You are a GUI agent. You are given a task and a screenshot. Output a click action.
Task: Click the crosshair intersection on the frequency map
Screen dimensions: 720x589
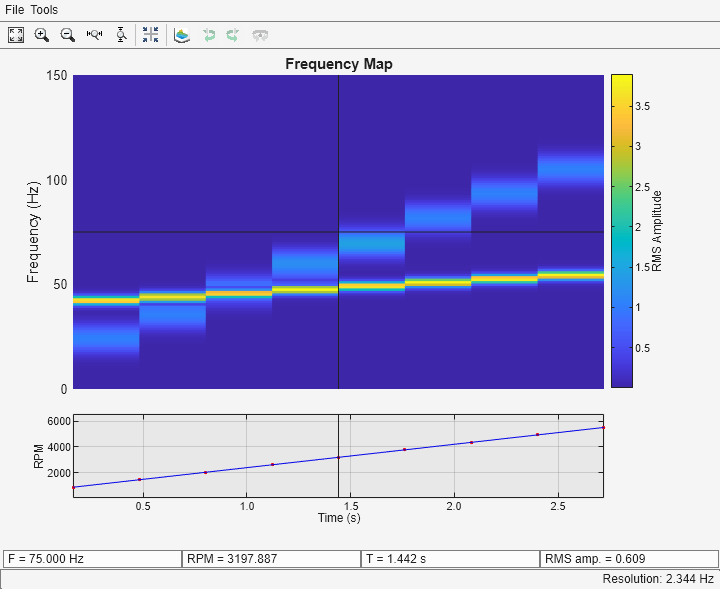point(338,232)
